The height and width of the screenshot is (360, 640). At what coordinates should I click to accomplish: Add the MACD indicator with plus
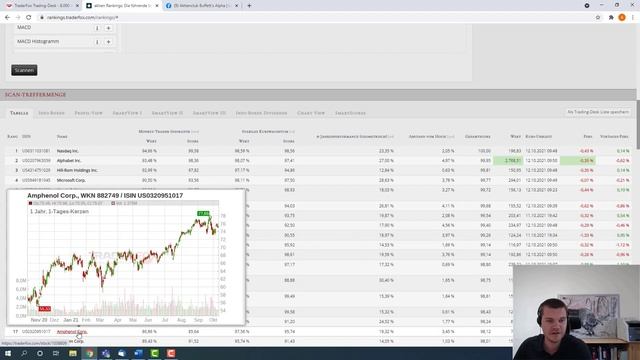[x=109, y=28]
